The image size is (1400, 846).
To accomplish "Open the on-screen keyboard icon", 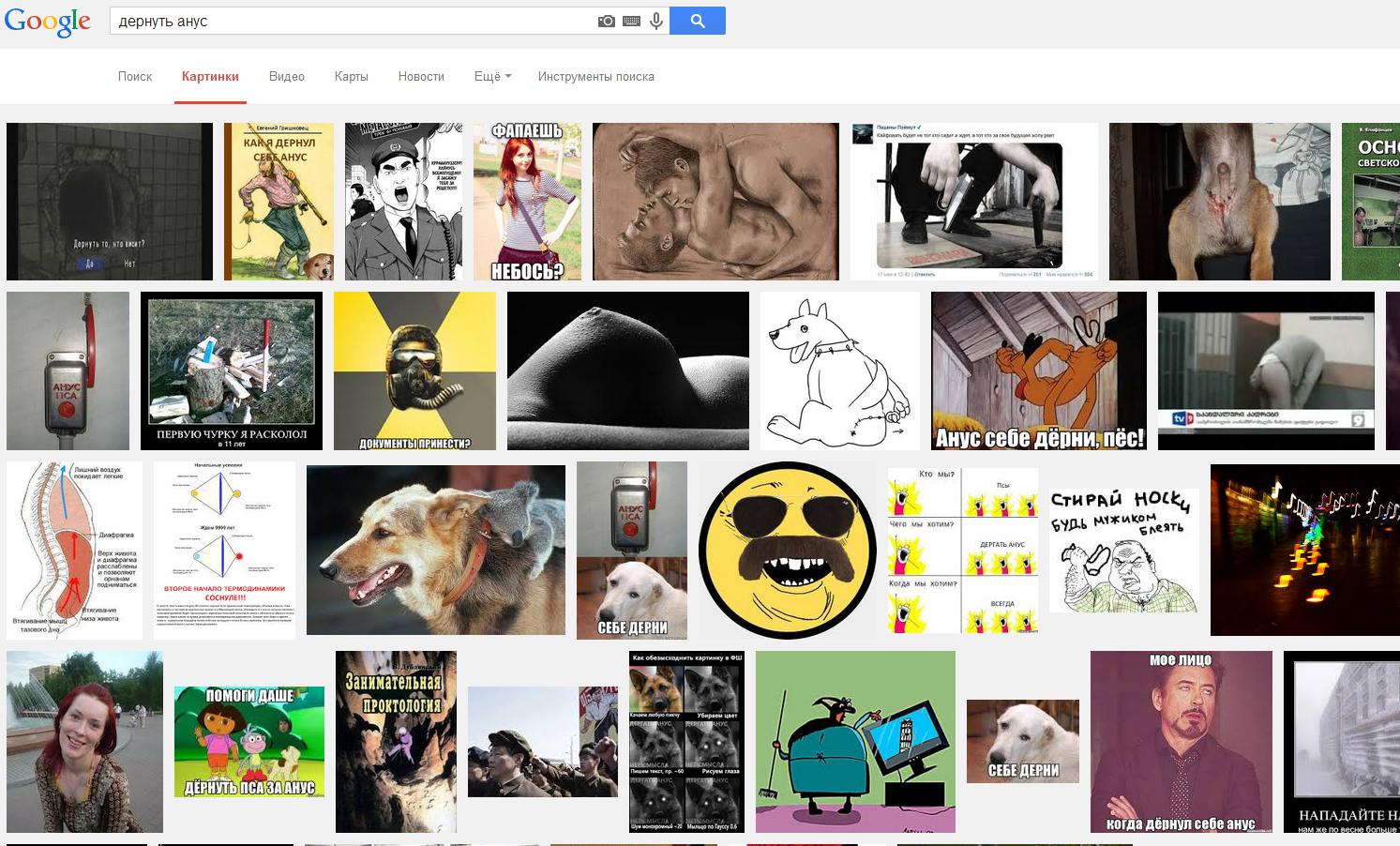I will pos(631,21).
